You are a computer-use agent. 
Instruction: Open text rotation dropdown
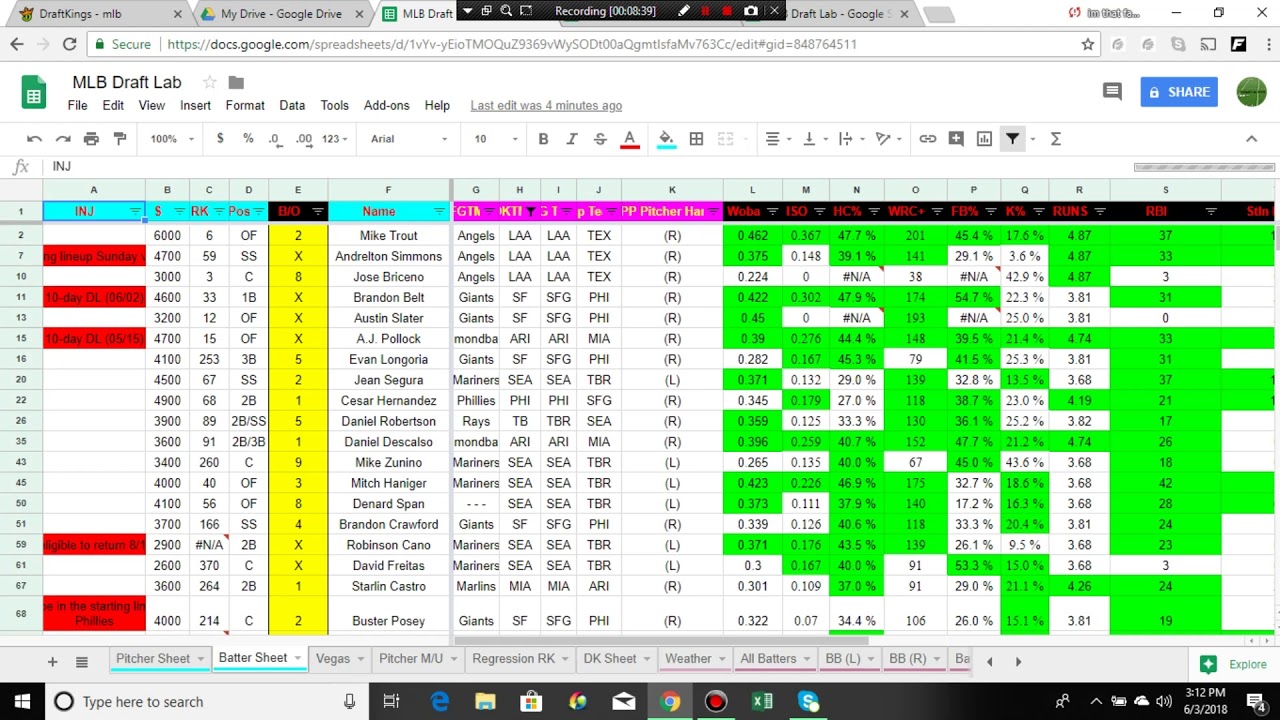(888, 139)
